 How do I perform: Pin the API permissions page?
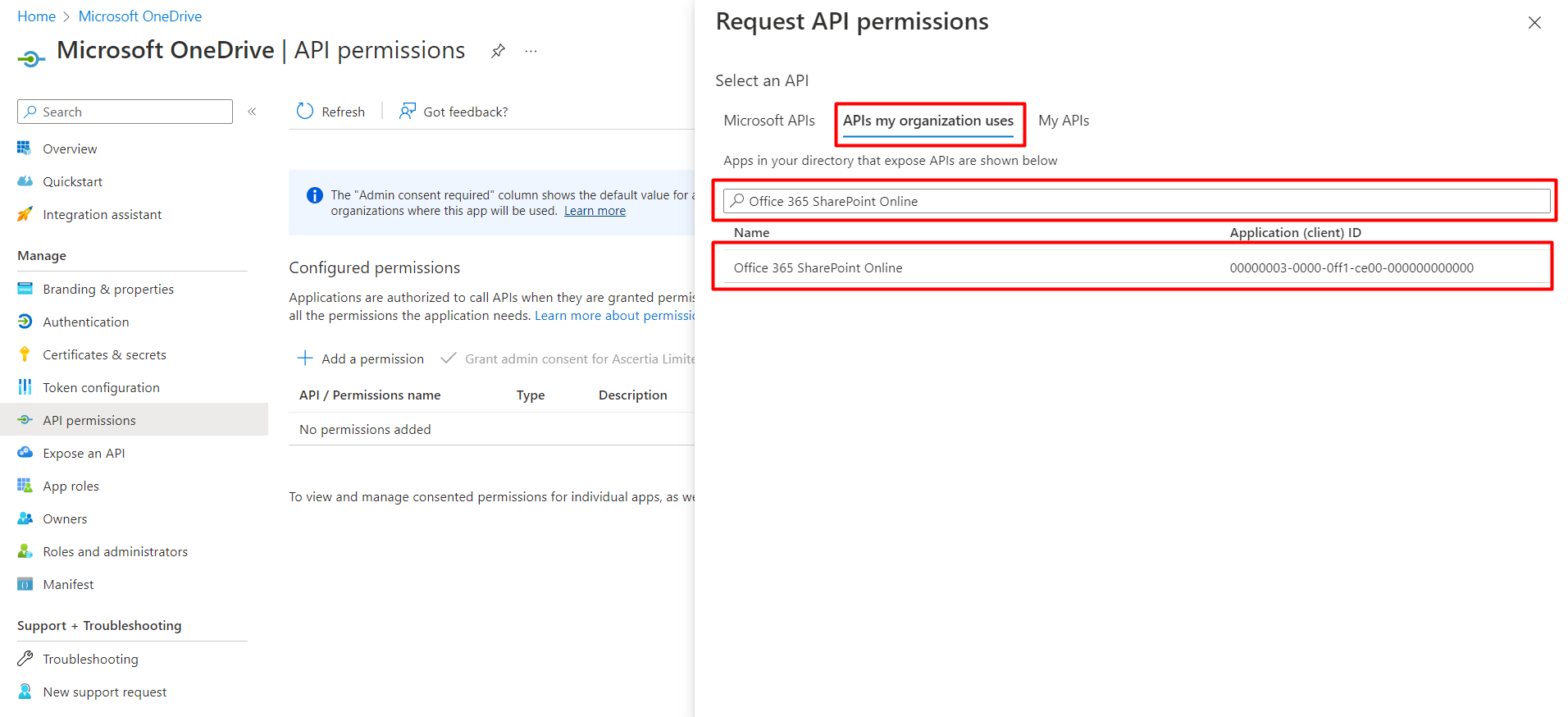(x=498, y=51)
